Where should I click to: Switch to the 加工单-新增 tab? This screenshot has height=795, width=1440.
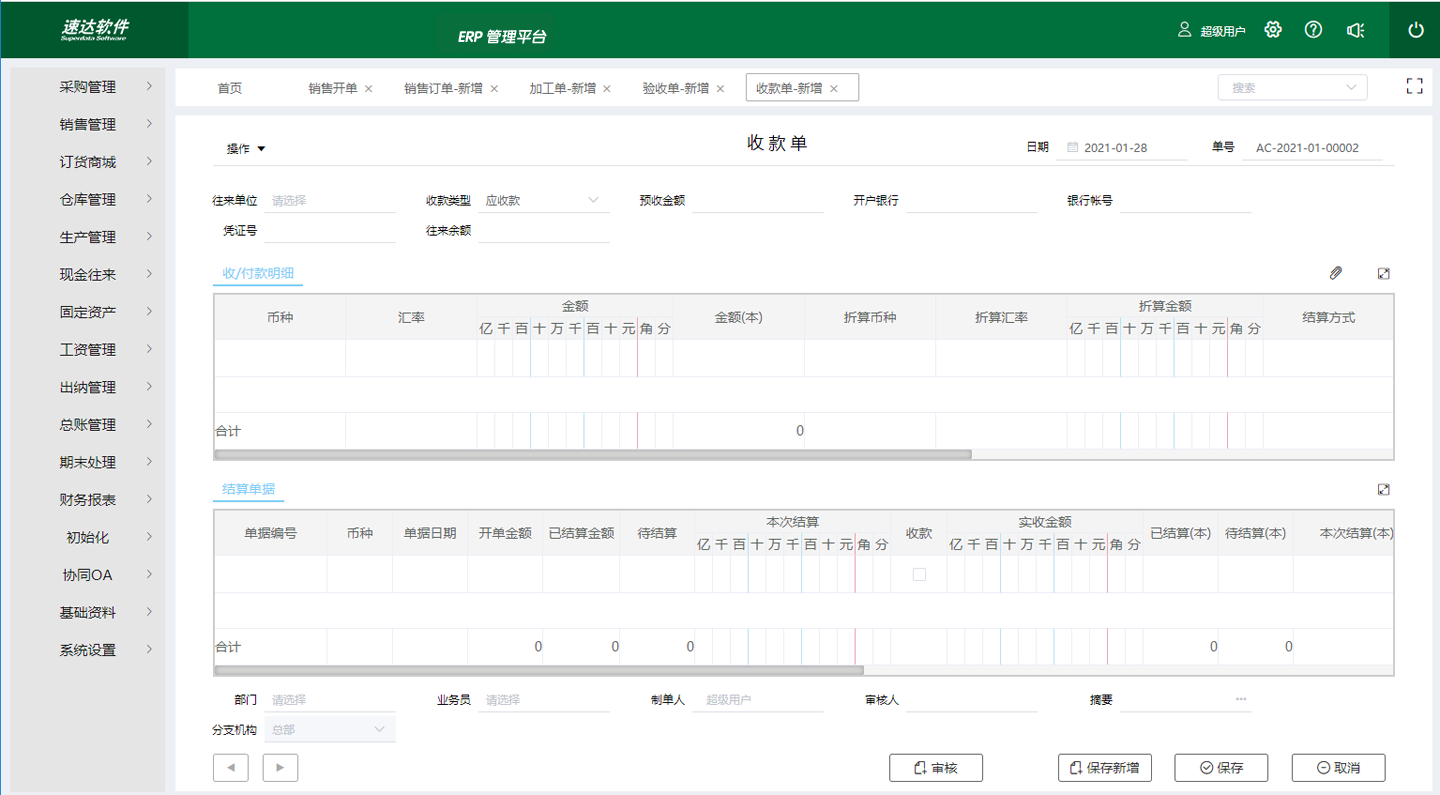[x=562, y=88]
